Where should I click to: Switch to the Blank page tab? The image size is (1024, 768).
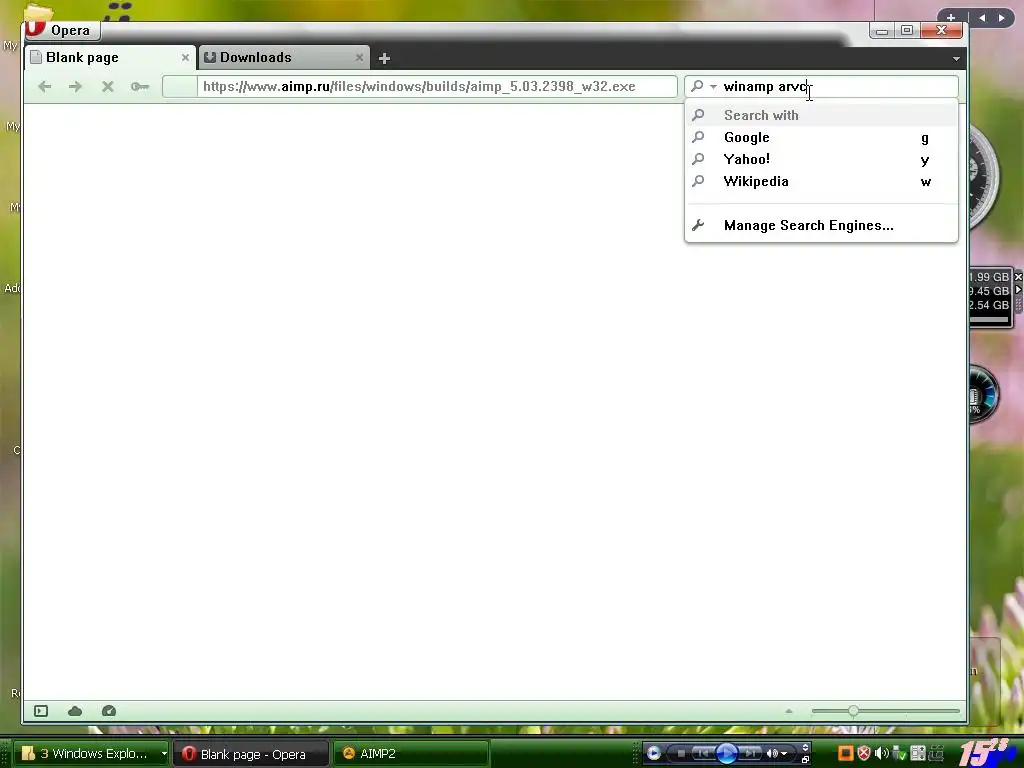[110, 57]
